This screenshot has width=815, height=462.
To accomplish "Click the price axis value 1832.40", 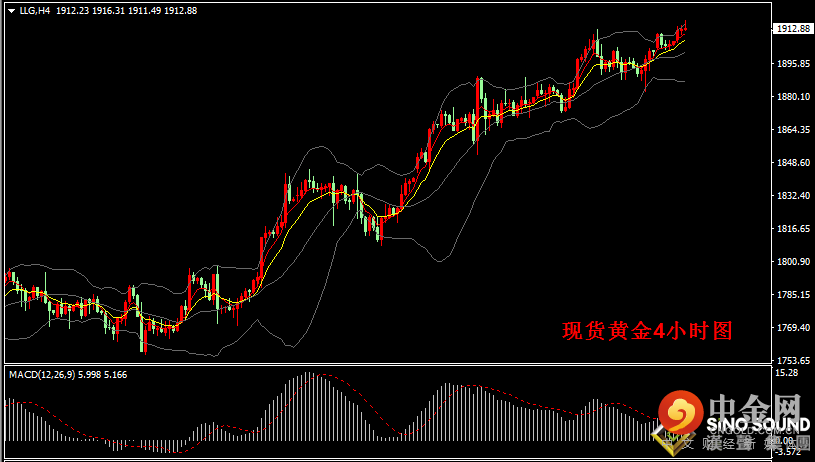I will click(792, 195).
